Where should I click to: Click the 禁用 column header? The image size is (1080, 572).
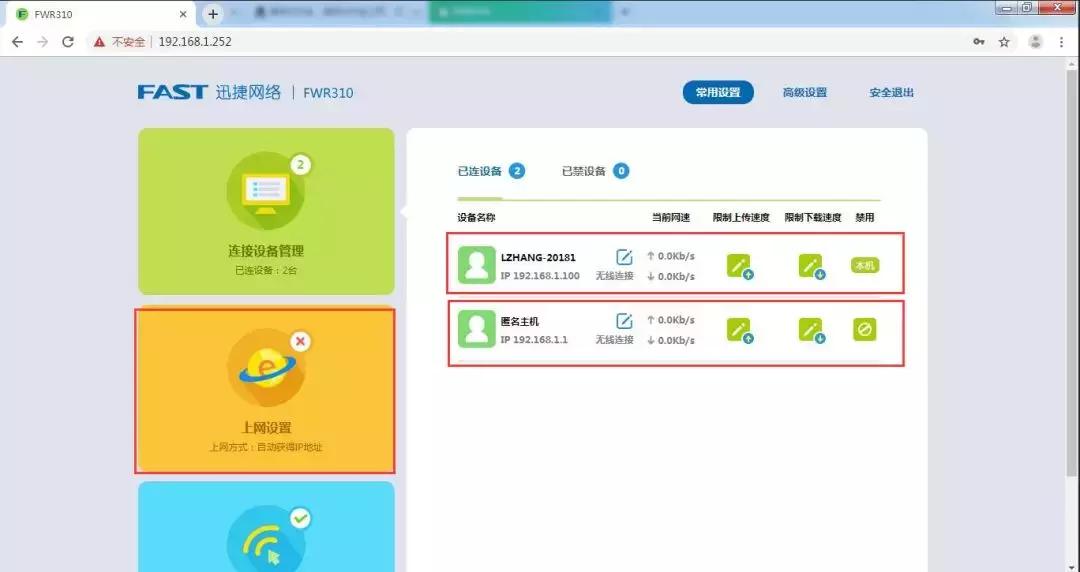click(865, 218)
